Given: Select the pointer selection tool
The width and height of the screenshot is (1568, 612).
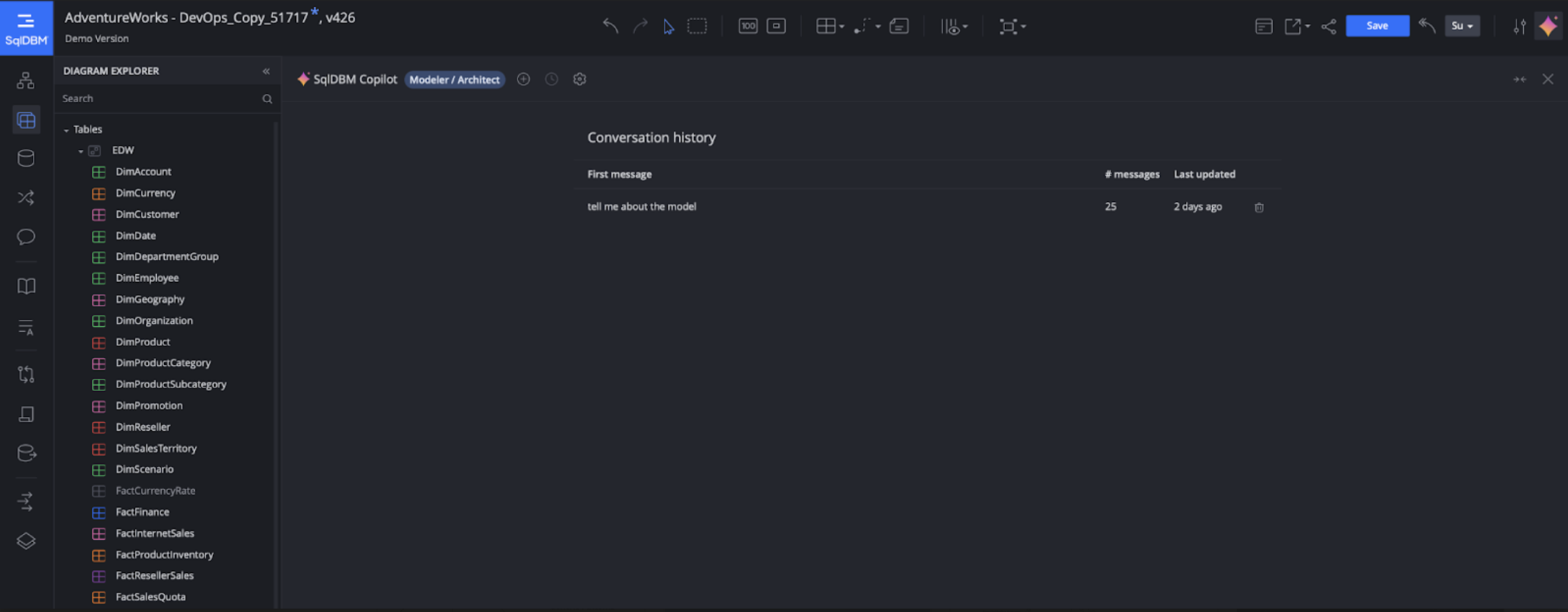Looking at the screenshot, I should [x=669, y=26].
